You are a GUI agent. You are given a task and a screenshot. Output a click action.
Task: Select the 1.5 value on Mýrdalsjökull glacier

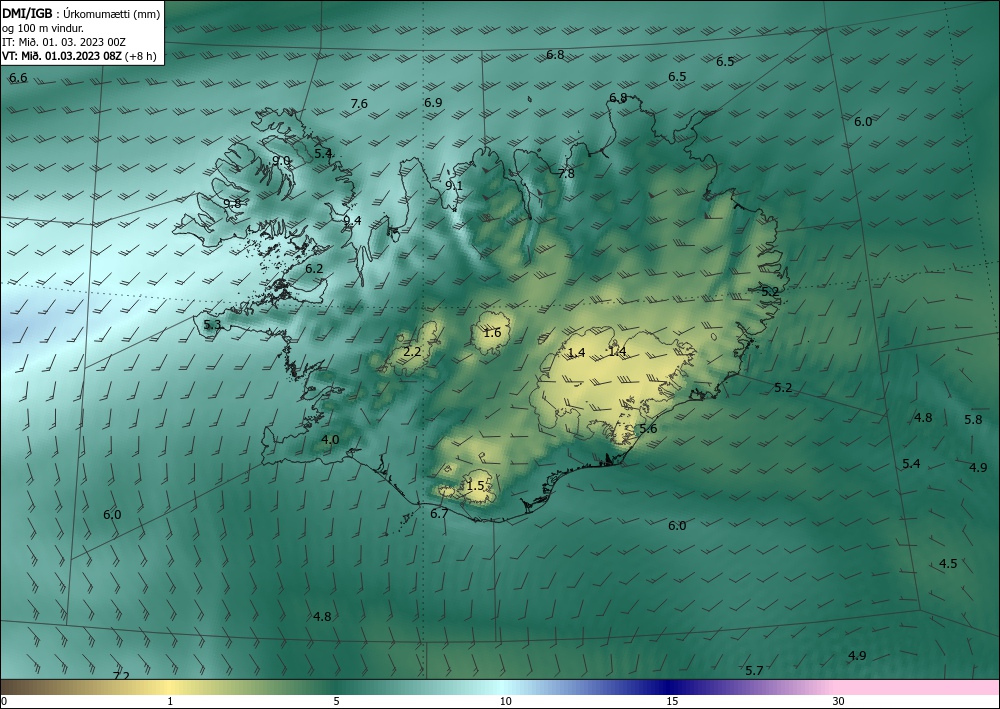[476, 485]
